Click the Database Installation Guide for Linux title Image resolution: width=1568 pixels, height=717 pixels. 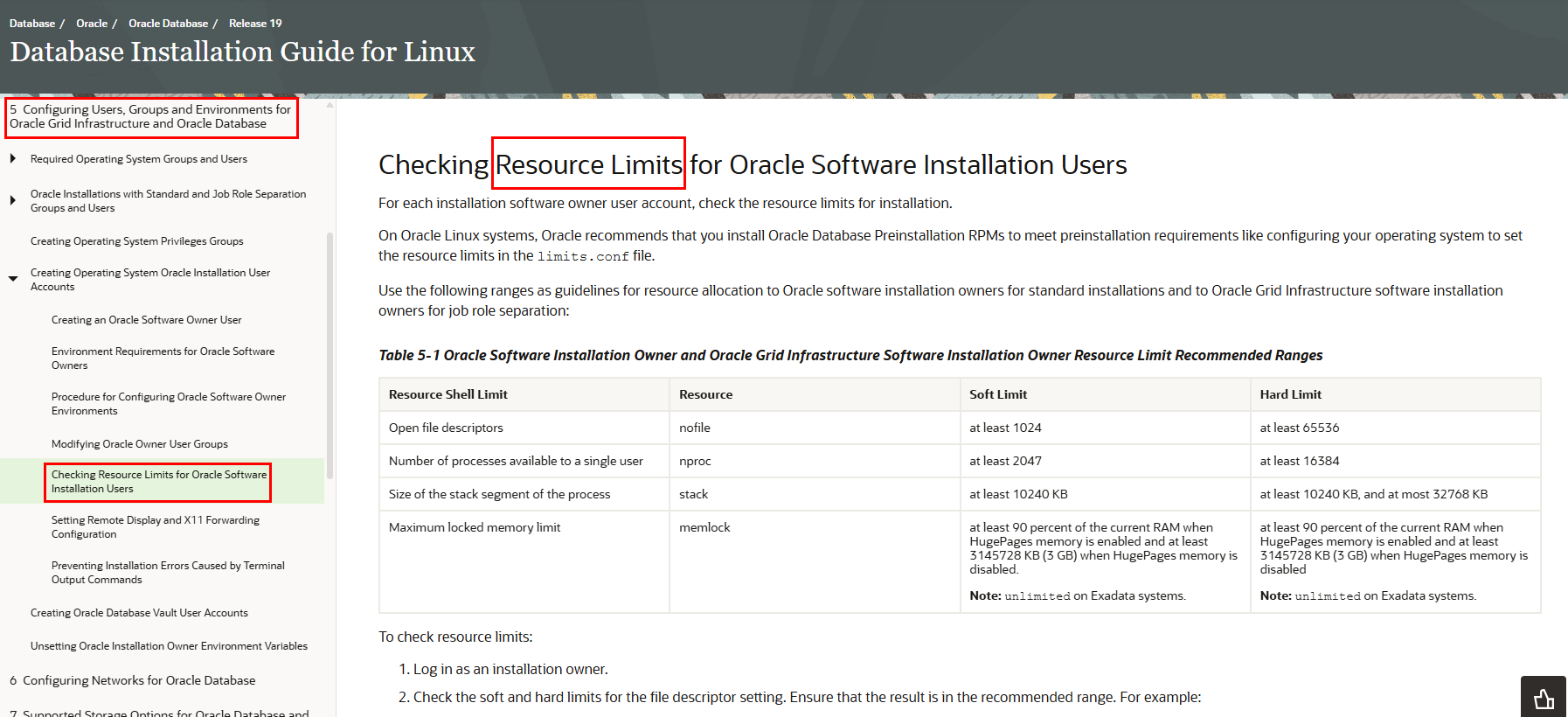(242, 52)
